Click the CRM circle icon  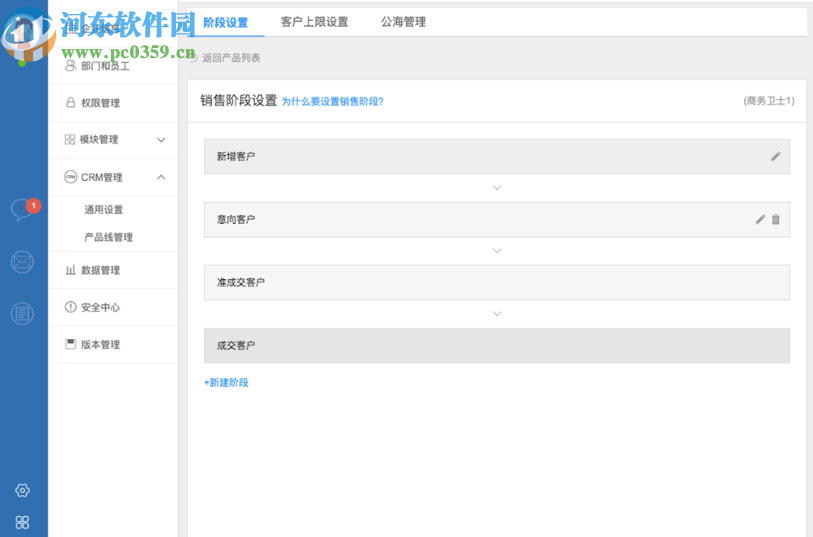click(x=71, y=177)
